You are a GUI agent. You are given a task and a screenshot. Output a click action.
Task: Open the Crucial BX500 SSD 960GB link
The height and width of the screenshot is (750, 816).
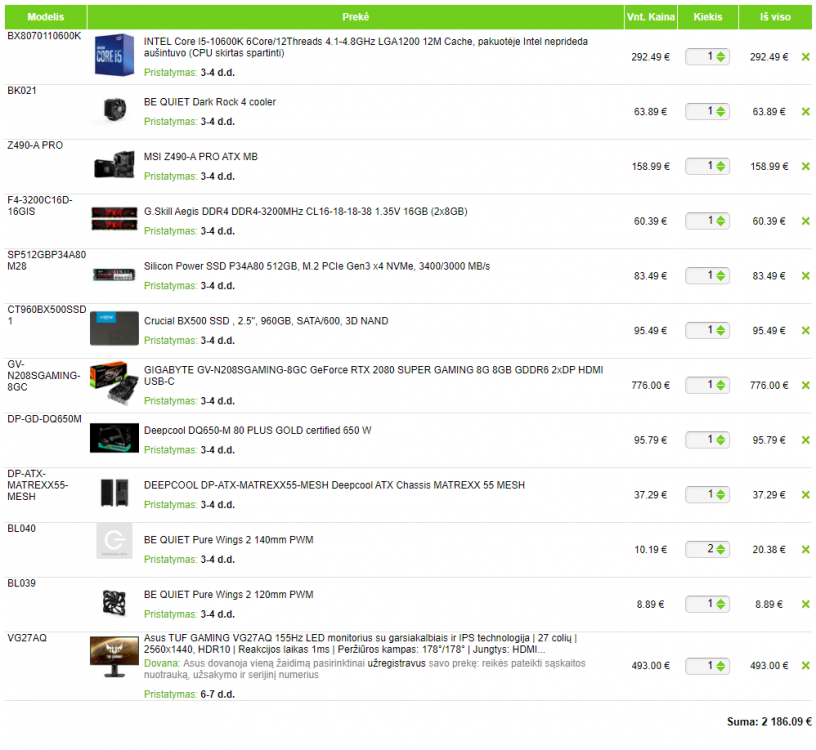click(x=266, y=321)
